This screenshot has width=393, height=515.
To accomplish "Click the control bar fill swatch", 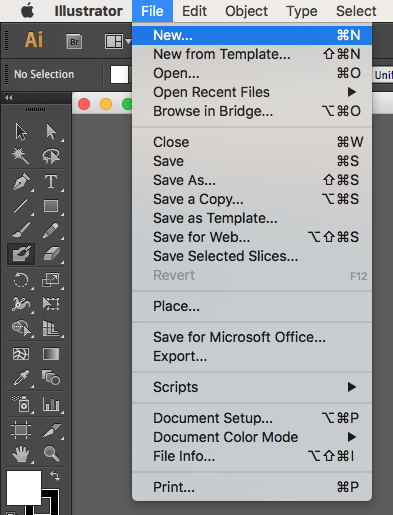I will (x=119, y=74).
